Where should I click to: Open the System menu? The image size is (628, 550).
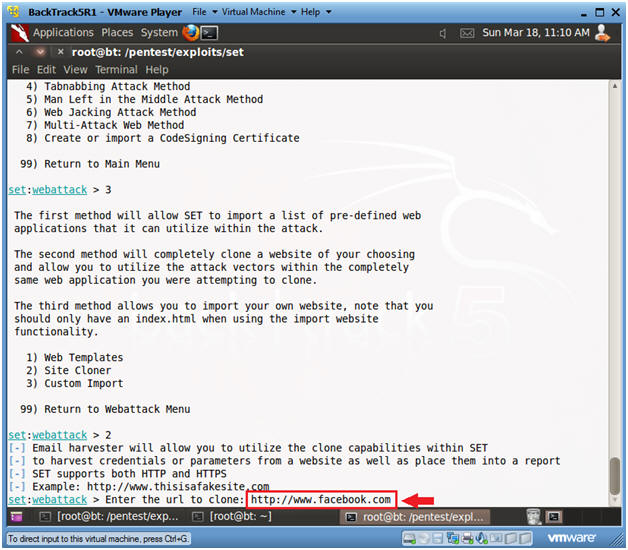[x=159, y=32]
